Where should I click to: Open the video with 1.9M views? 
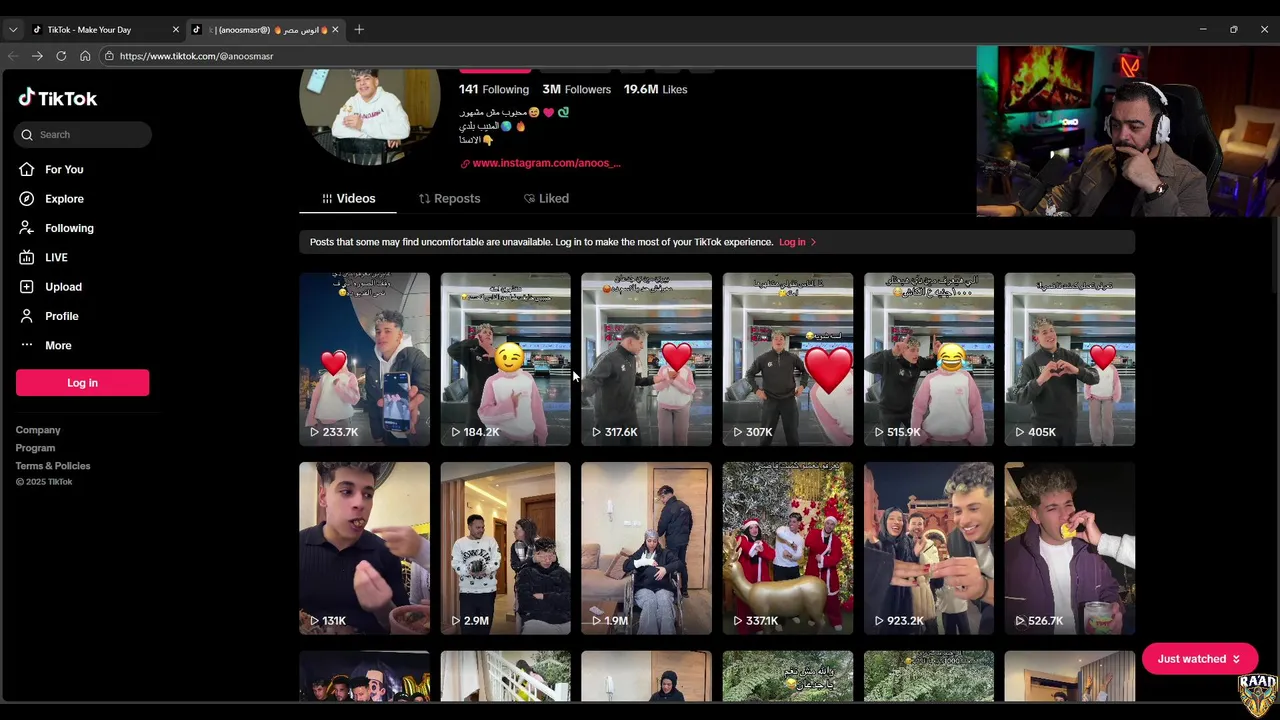646,548
